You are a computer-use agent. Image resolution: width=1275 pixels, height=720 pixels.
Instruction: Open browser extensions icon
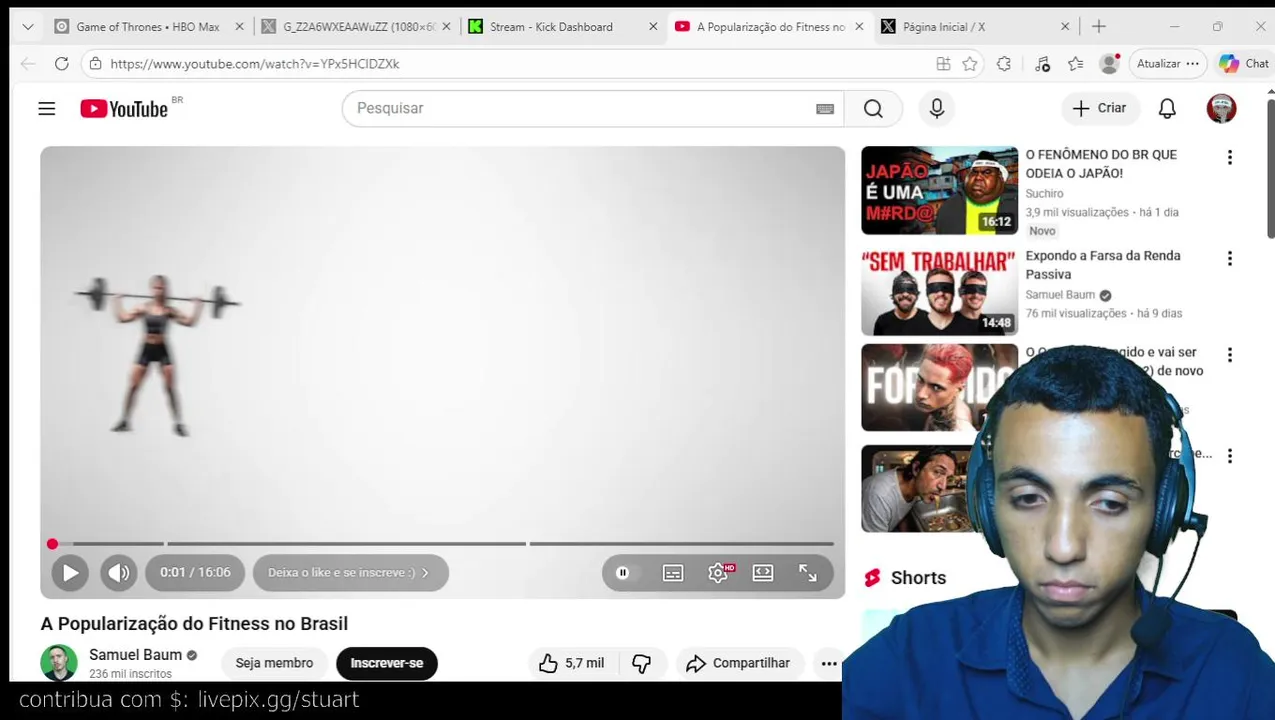pyautogui.click(x=1004, y=64)
